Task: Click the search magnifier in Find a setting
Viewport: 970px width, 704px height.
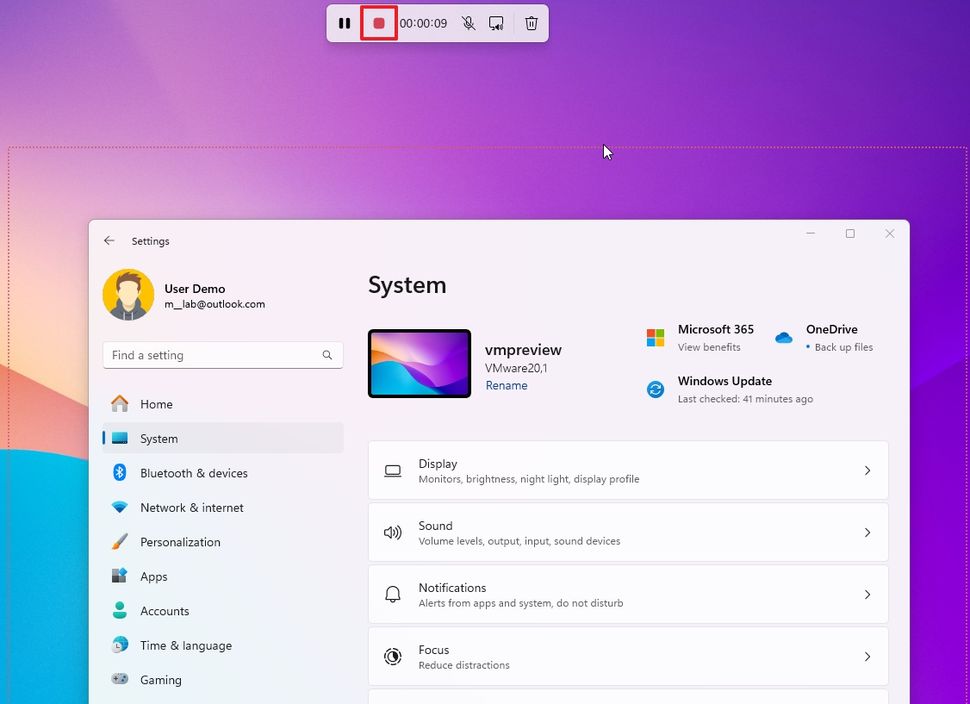Action: [x=327, y=355]
